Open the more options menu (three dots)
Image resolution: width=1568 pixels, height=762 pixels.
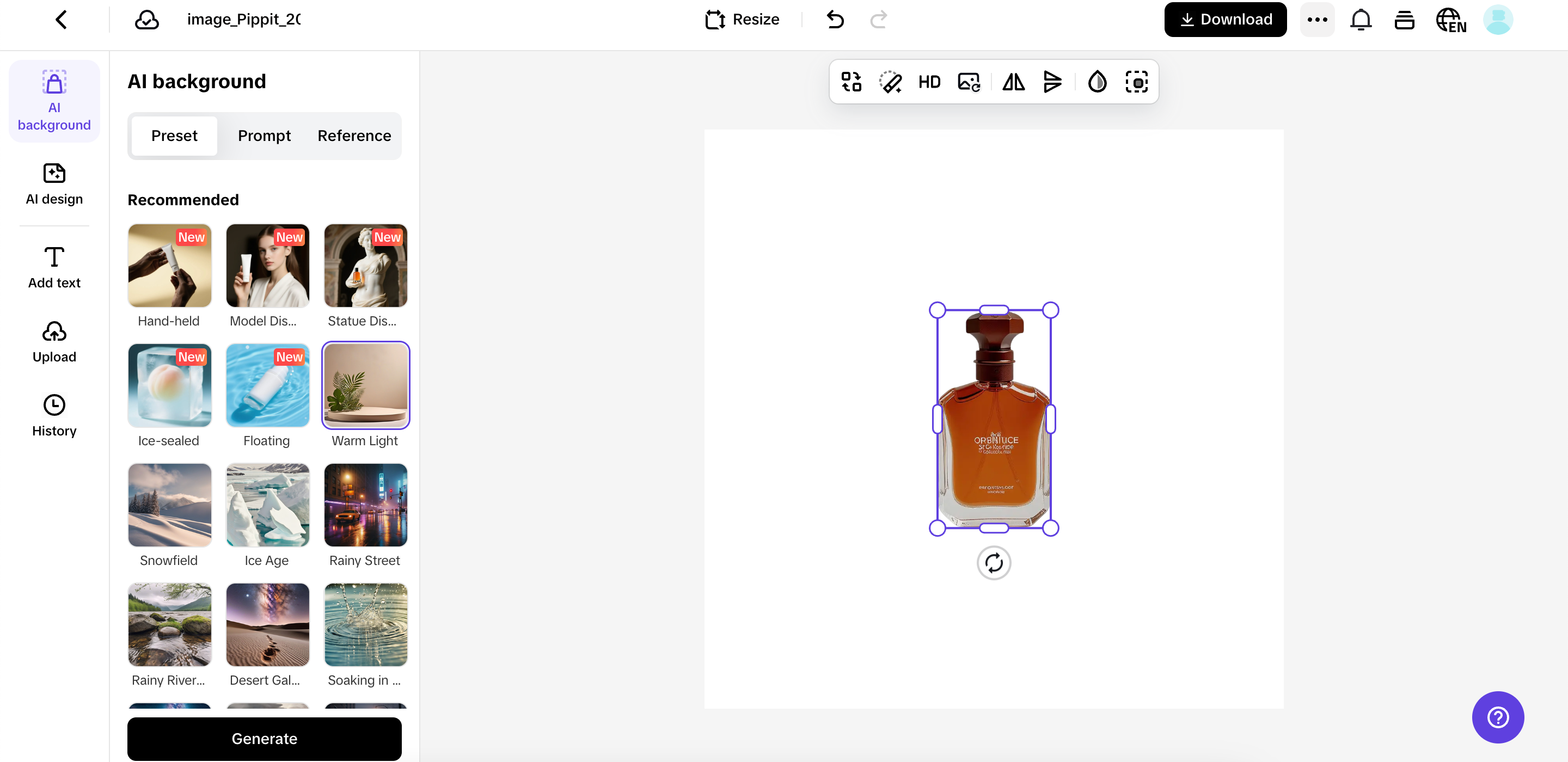[1318, 19]
